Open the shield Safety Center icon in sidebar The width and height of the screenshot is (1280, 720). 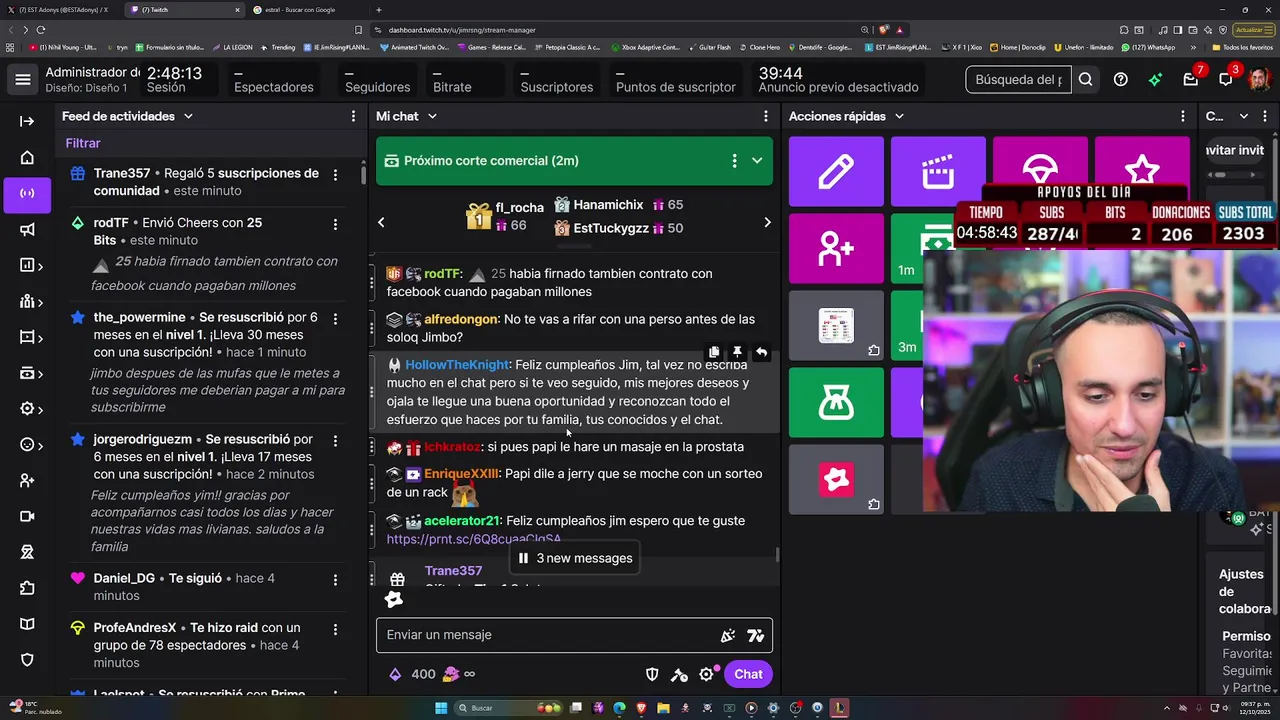tap(27, 660)
